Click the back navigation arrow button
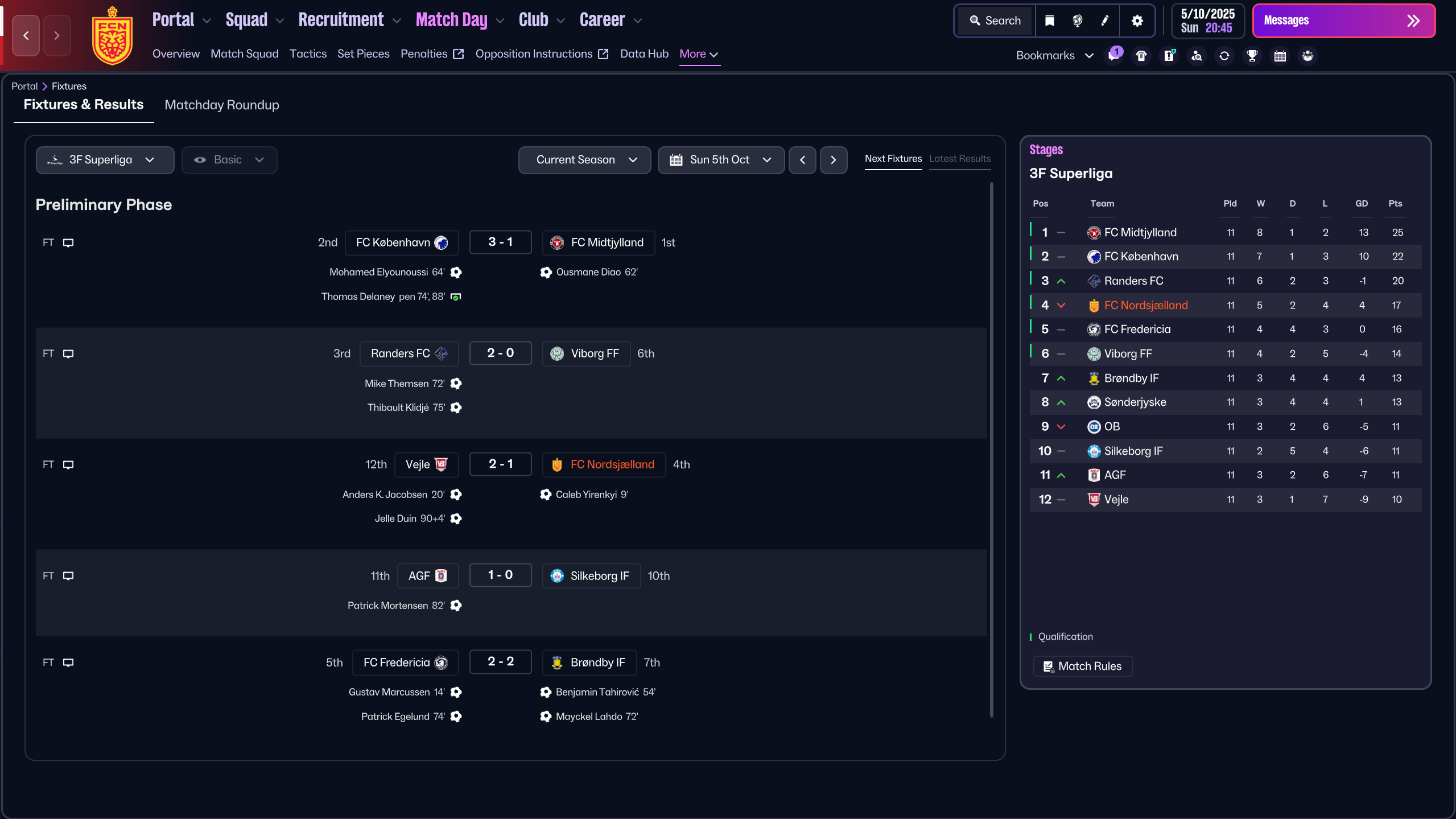This screenshot has width=1456, height=819. (x=26, y=35)
